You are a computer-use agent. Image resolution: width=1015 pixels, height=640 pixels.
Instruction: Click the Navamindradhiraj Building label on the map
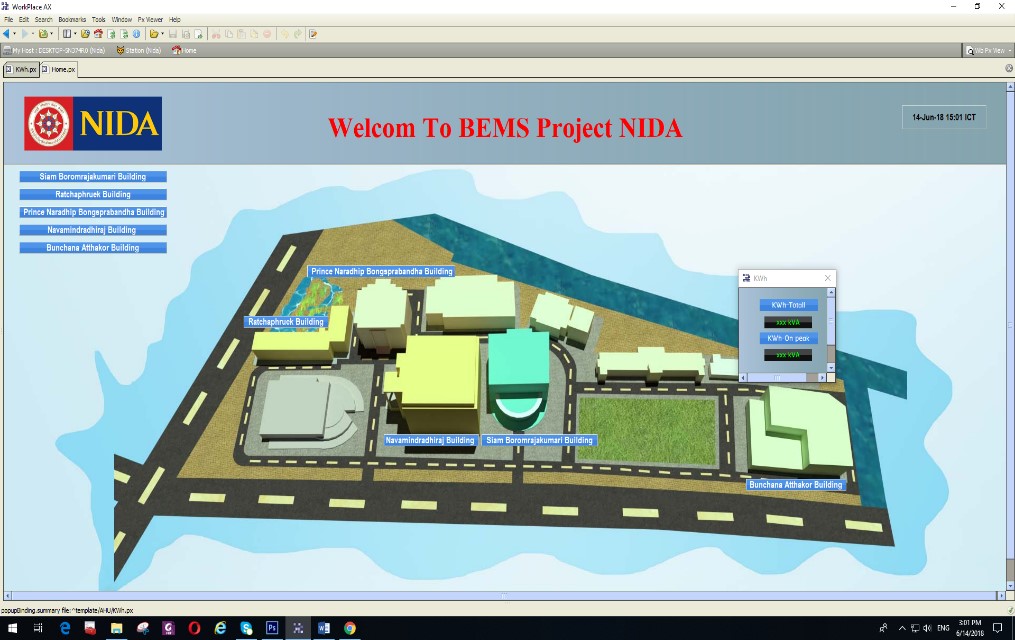click(430, 441)
